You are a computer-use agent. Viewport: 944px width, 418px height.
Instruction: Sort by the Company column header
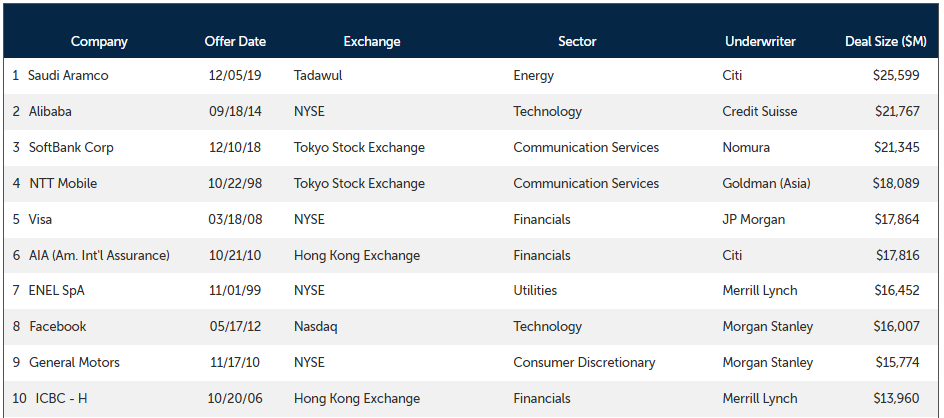tap(99, 42)
